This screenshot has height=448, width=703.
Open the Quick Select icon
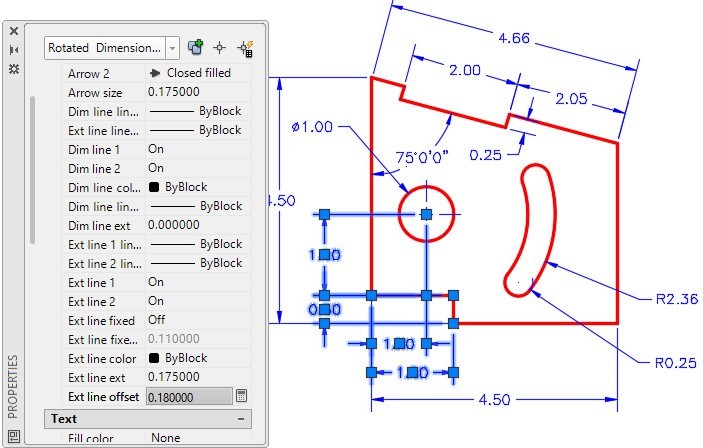[244, 47]
